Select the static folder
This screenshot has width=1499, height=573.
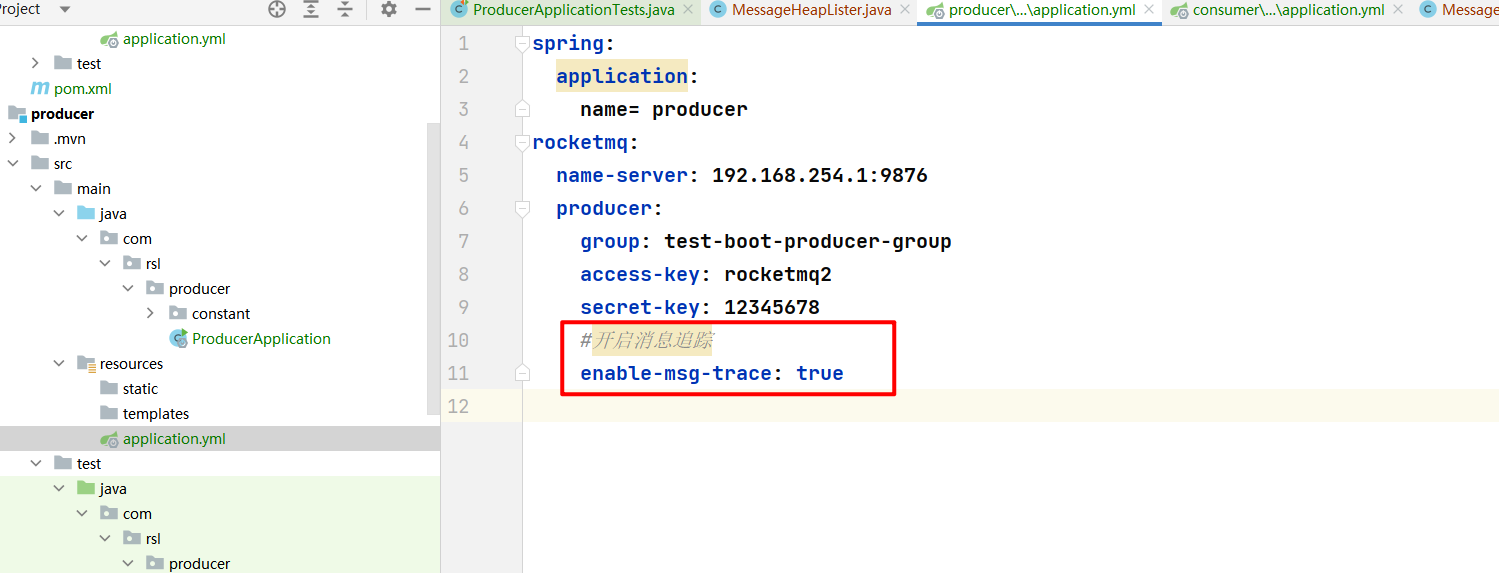(x=140, y=388)
